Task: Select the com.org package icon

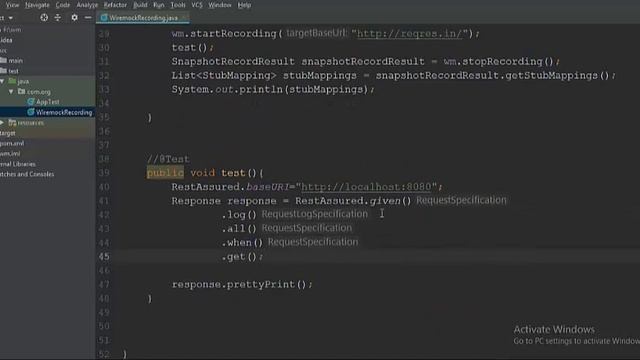Action: pos(22,91)
